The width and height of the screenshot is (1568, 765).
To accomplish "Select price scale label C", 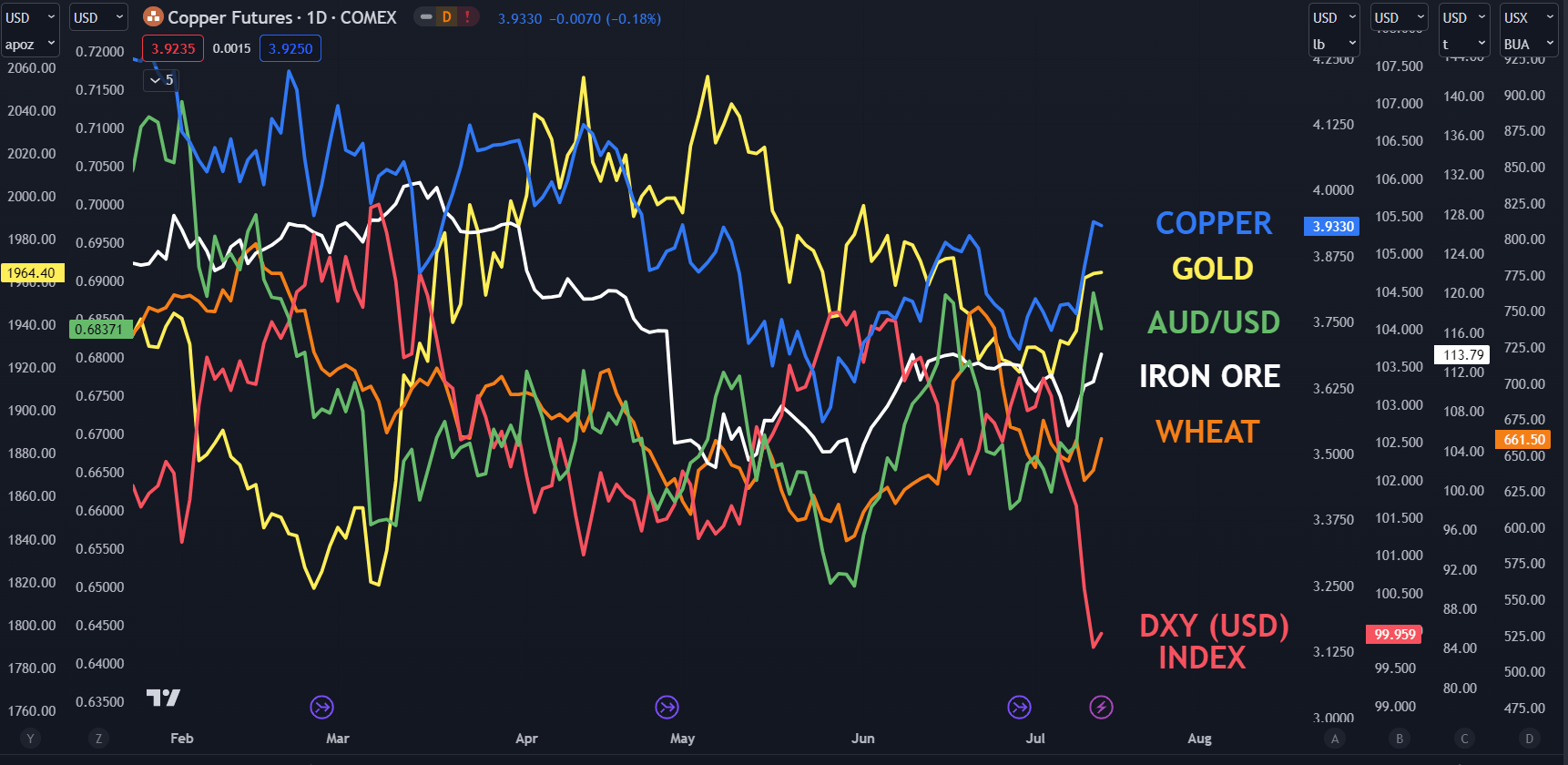I will (1464, 739).
